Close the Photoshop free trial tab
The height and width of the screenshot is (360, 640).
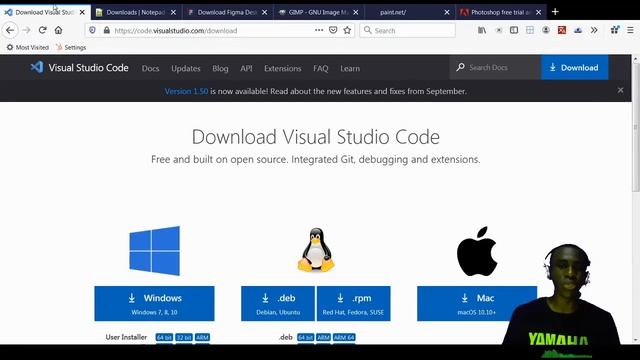tap(538, 13)
